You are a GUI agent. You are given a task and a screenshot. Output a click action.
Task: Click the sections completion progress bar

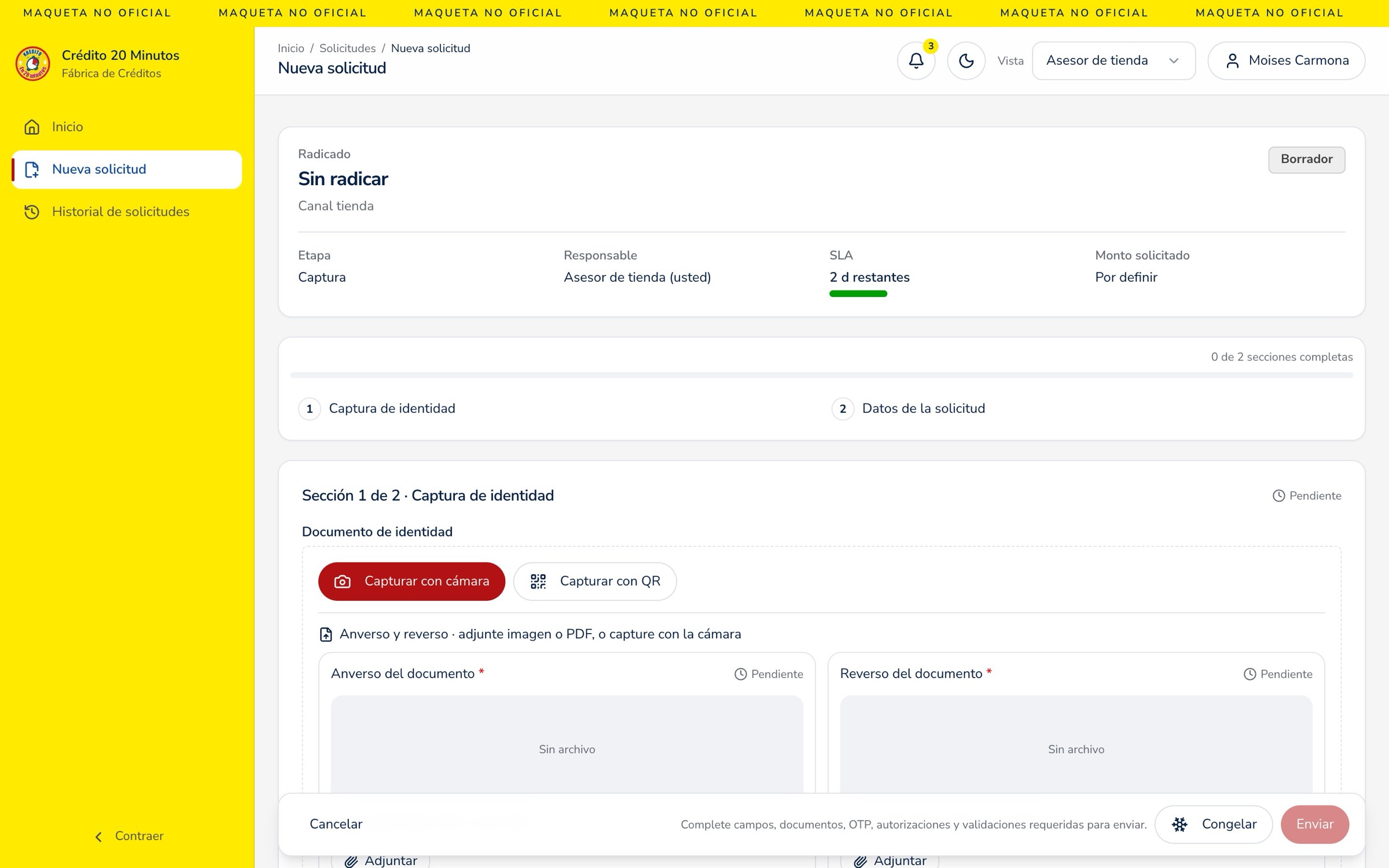pos(821,376)
